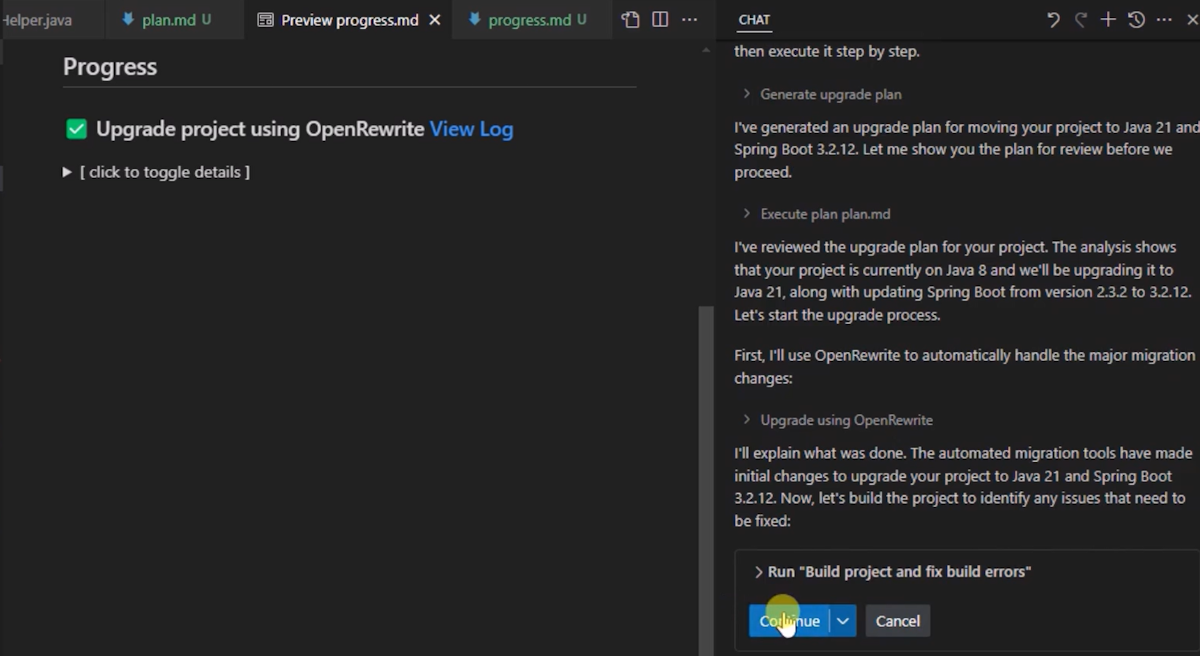1200x656 pixels.
Task: Open the editor's more actions menu
Action: (690, 19)
